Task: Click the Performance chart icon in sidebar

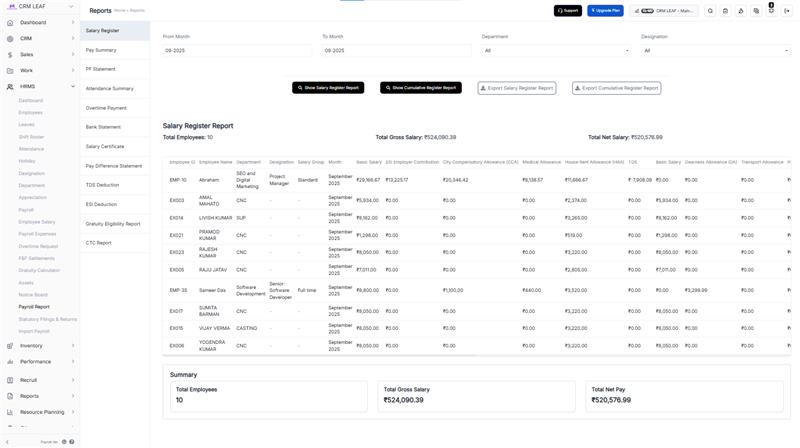Action: [x=10, y=362]
